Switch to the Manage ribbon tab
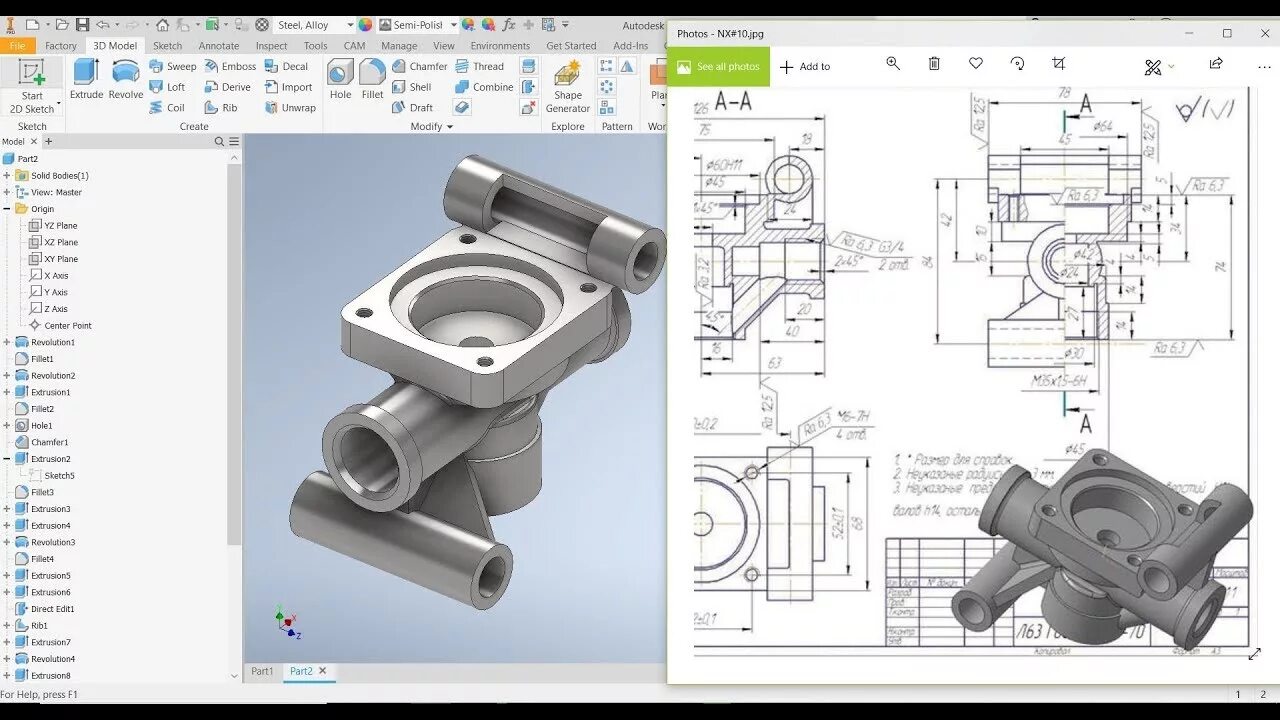Image resolution: width=1280 pixels, height=720 pixels. point(399,46)
